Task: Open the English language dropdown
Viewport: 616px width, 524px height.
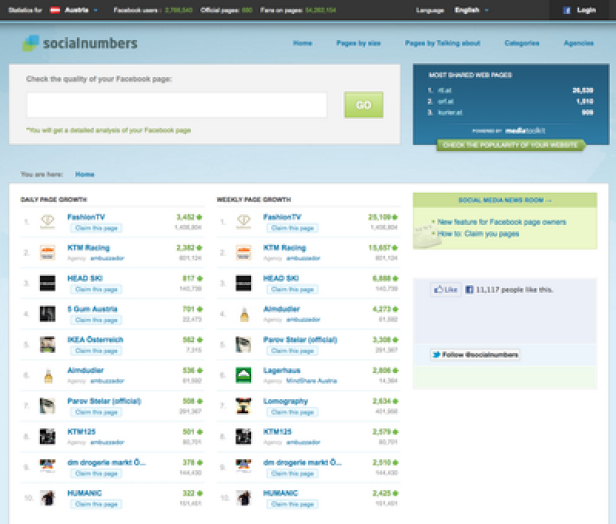Action: point(471,10)
